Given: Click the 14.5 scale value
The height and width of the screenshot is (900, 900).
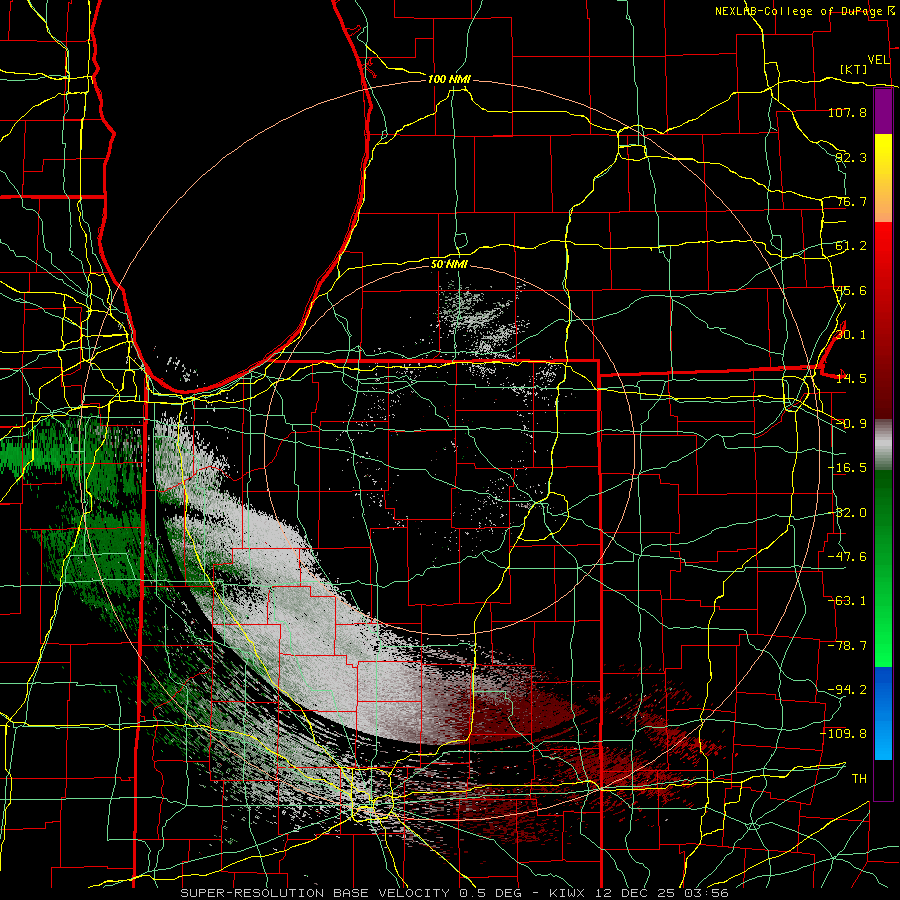Looking at the screenshot, I should [x=851, y=379].
